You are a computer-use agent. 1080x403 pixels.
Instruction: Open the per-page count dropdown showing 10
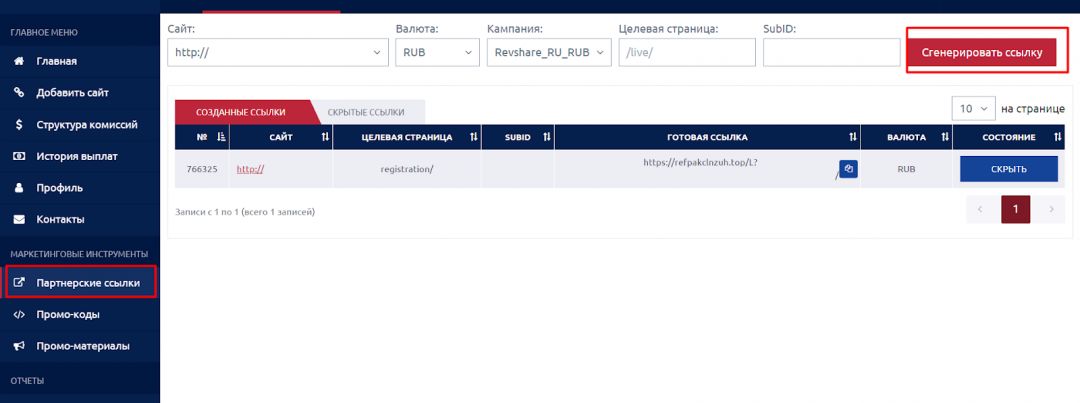tap(973, 108)
